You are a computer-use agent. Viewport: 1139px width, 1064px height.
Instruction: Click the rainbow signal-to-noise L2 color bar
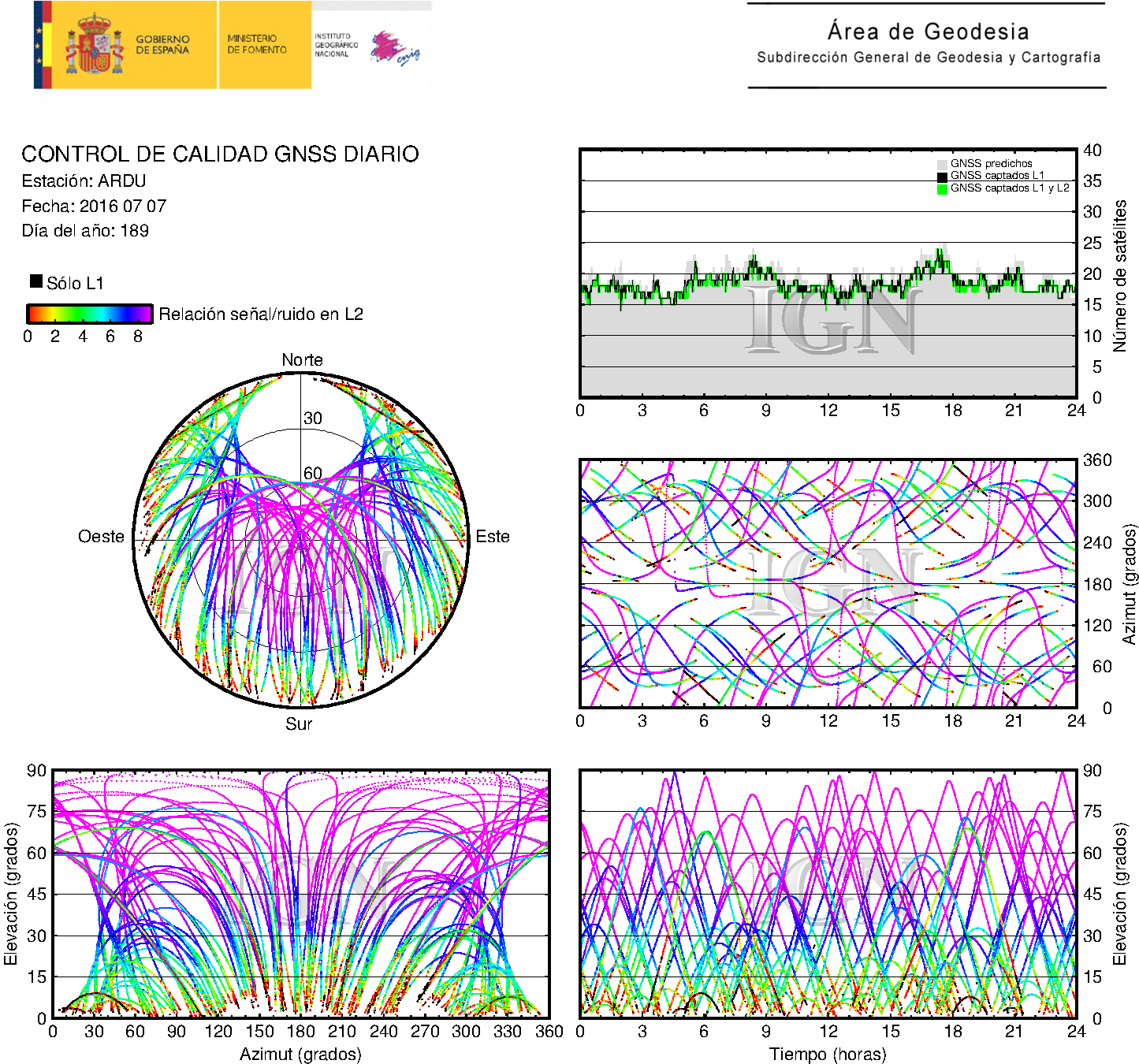click(x=90, y=314)
